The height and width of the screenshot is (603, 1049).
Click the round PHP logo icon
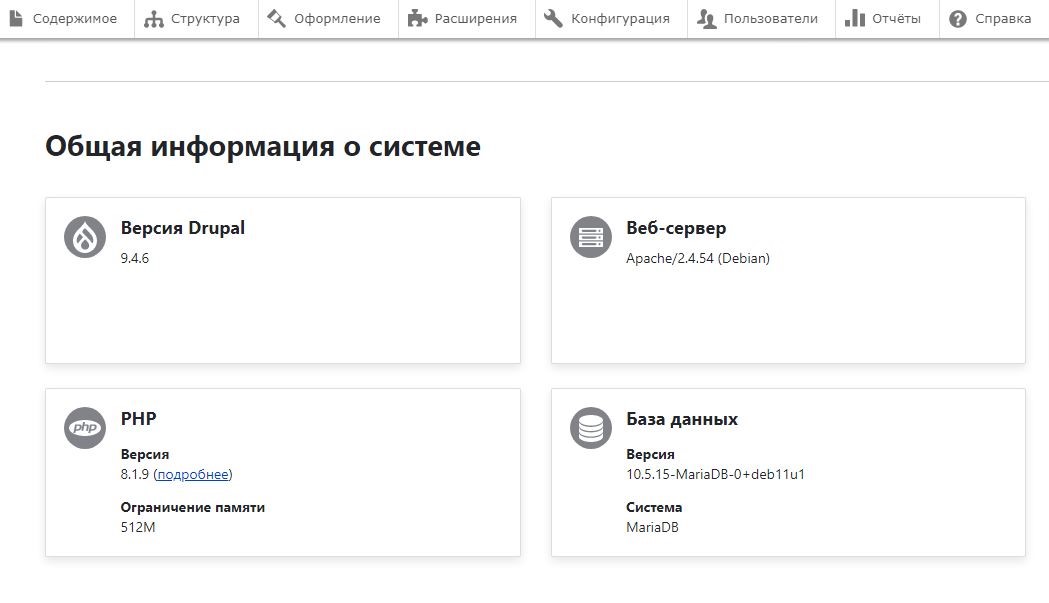tap(85, 428)
